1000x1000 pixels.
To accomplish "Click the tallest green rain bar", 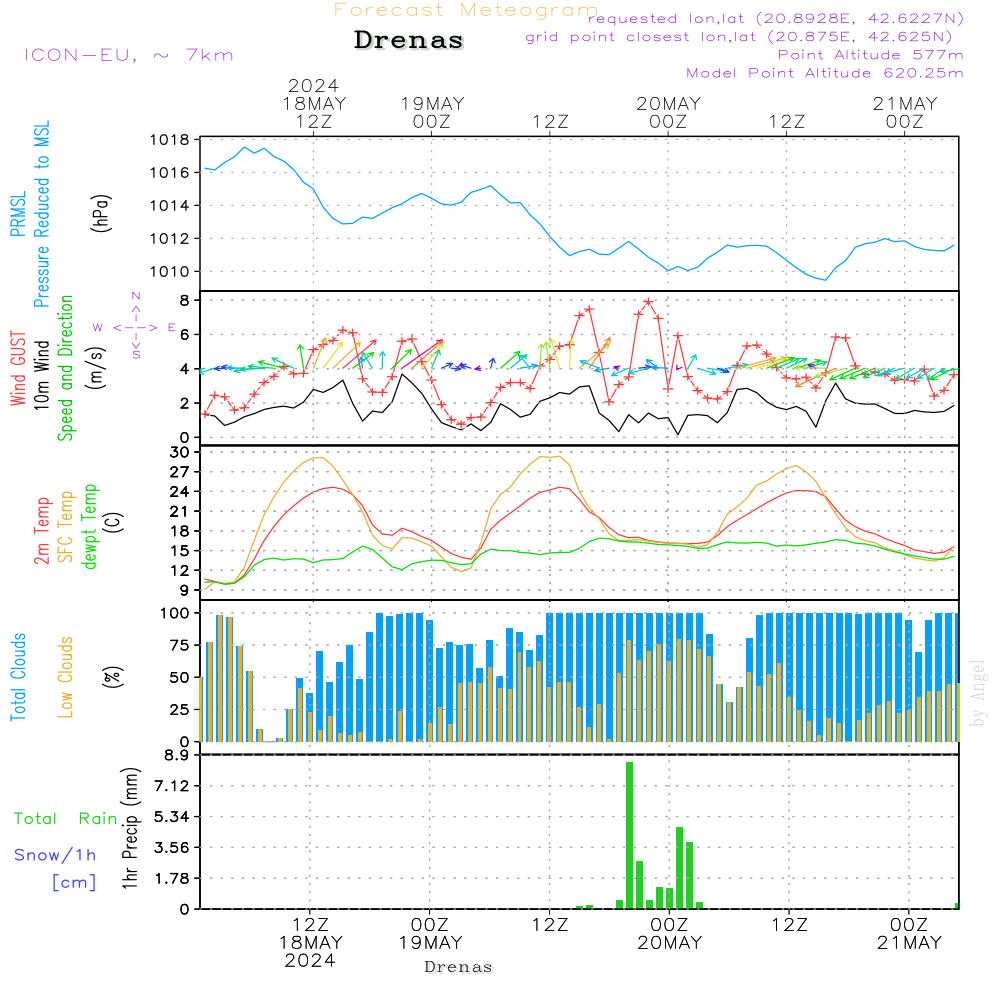I will [629, 835].
